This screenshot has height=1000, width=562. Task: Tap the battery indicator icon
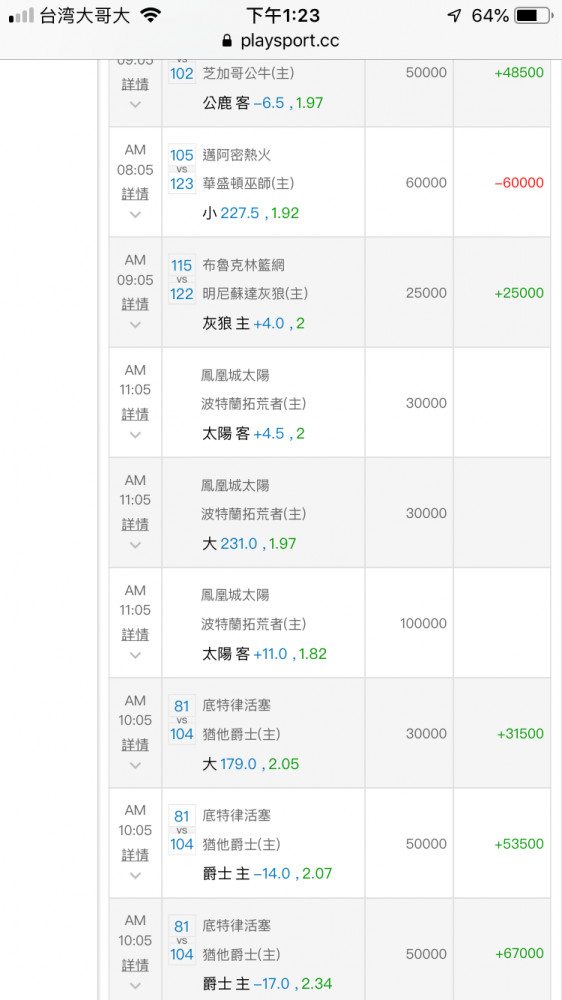click(x=533, y=16)
